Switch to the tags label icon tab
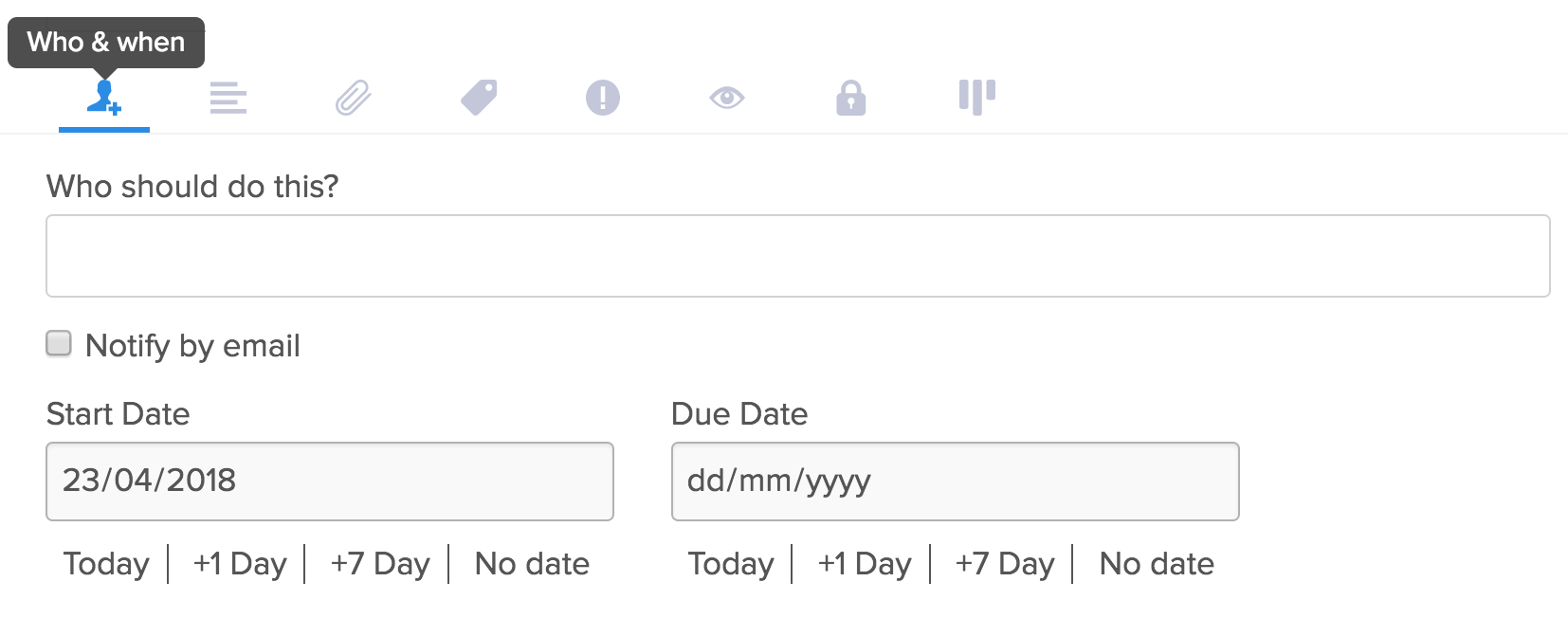 click(479, 98)
